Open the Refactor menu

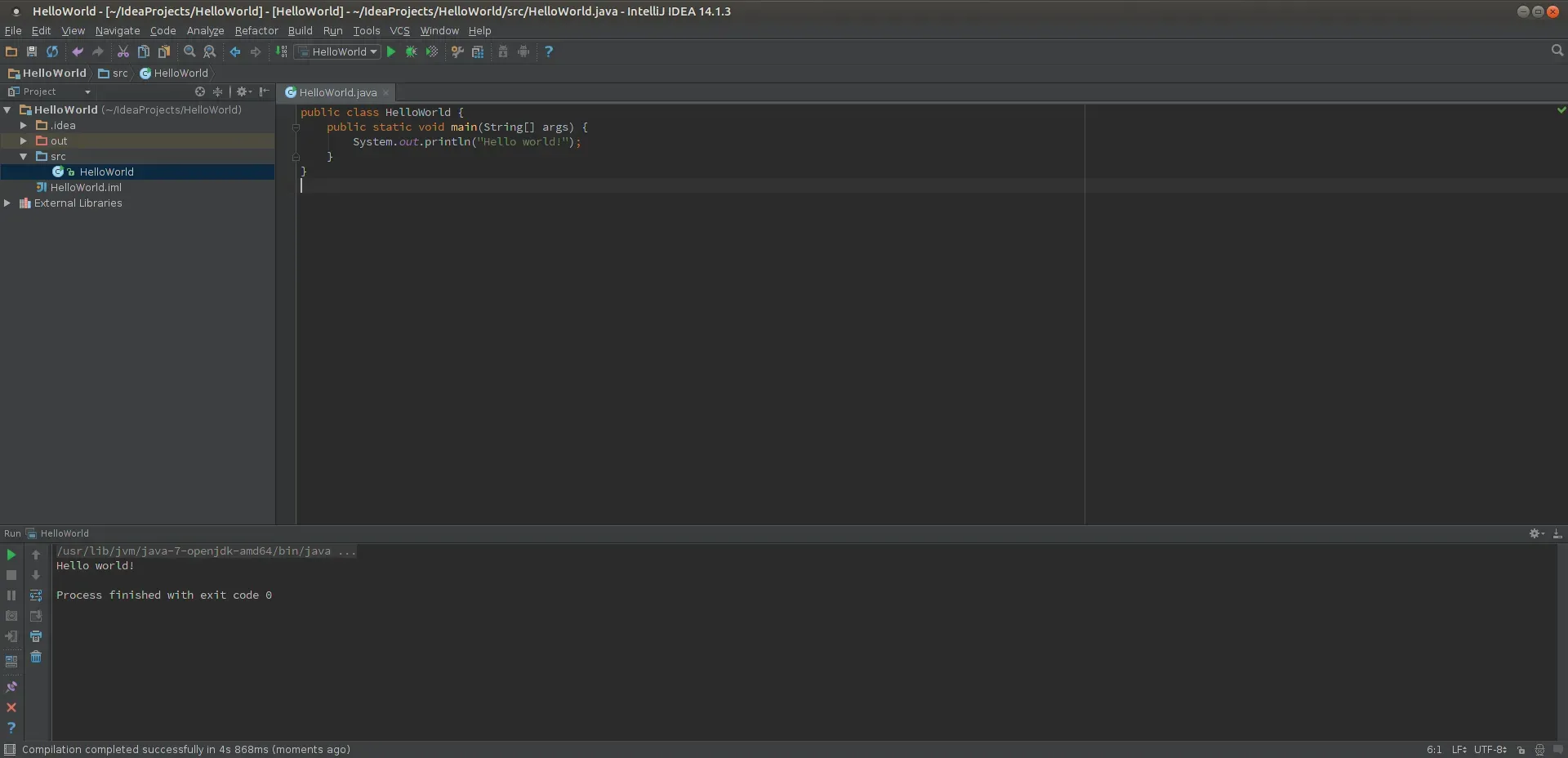(256, 30)
